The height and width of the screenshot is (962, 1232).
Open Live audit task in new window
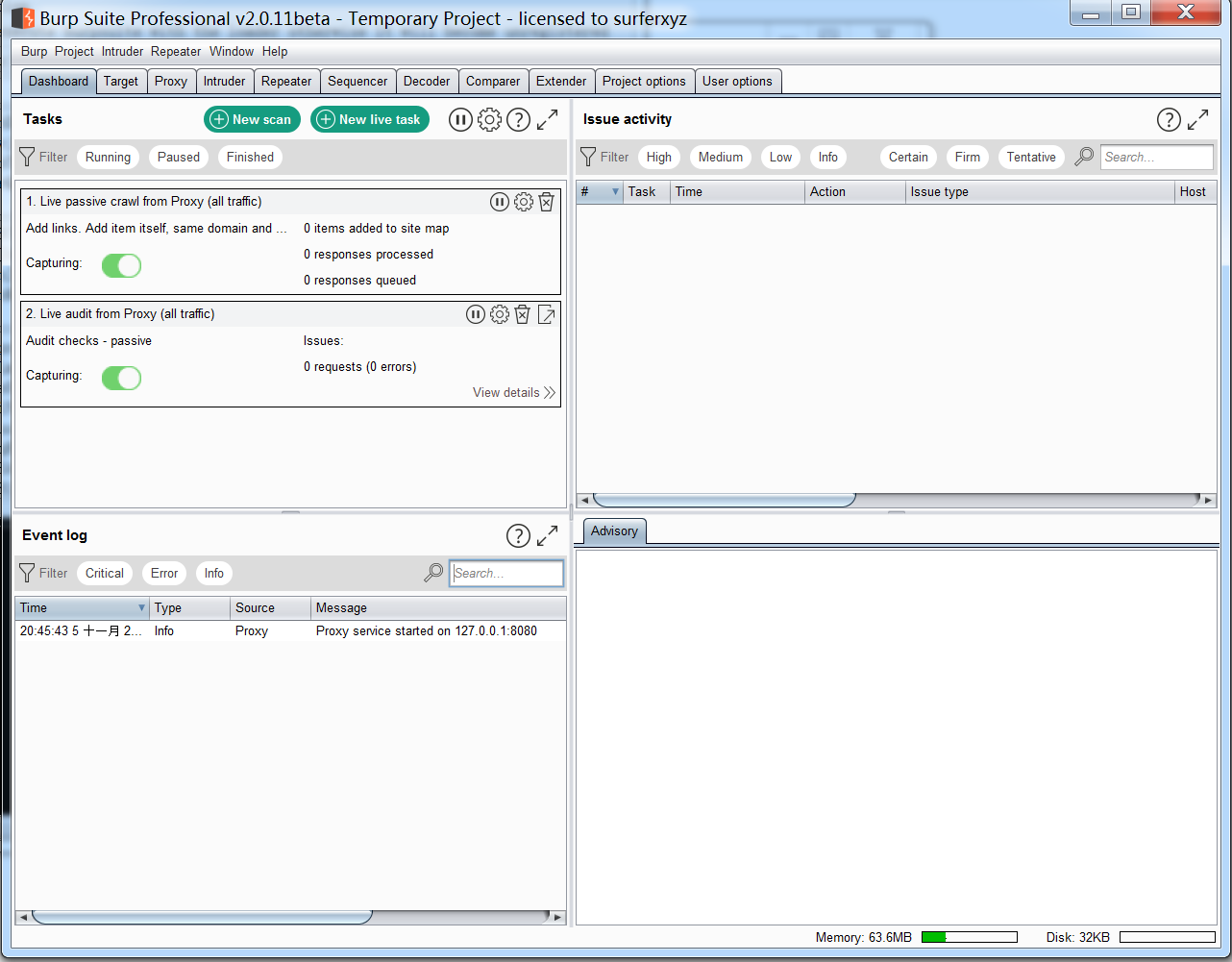[x=546, y=314]
